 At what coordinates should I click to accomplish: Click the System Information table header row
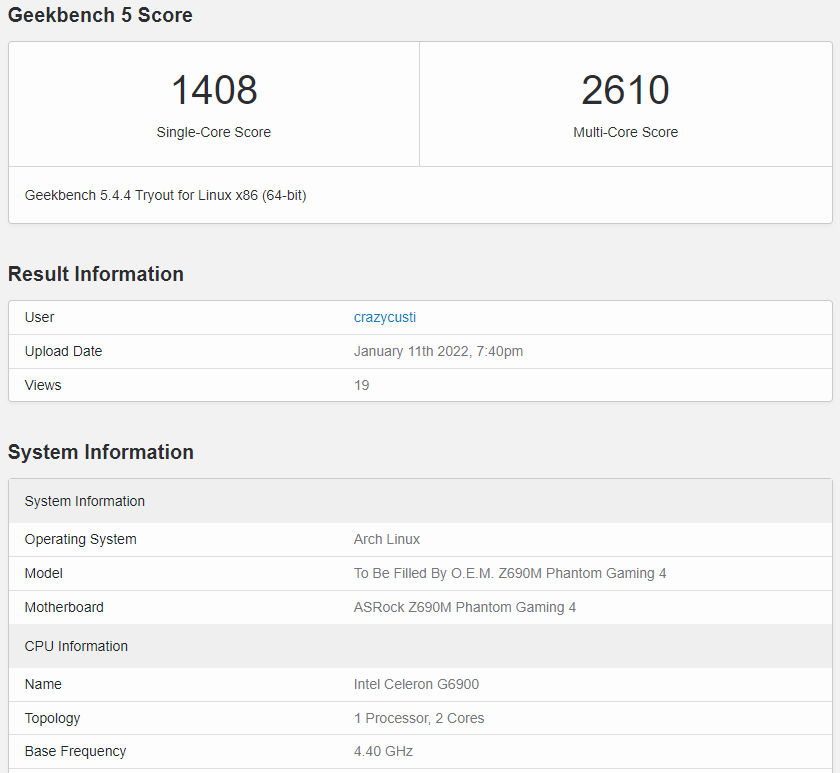[421, 501]
